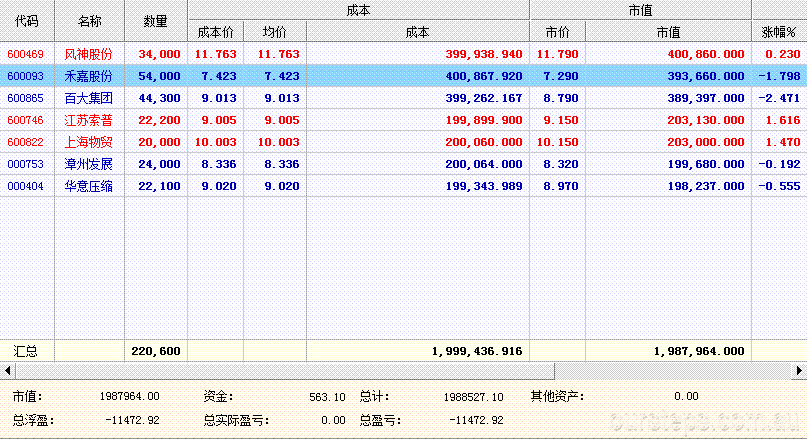Screen dimensions: 807x439
Task: Click the 总浮盈 value -11472.92
Action: (132, 420)
